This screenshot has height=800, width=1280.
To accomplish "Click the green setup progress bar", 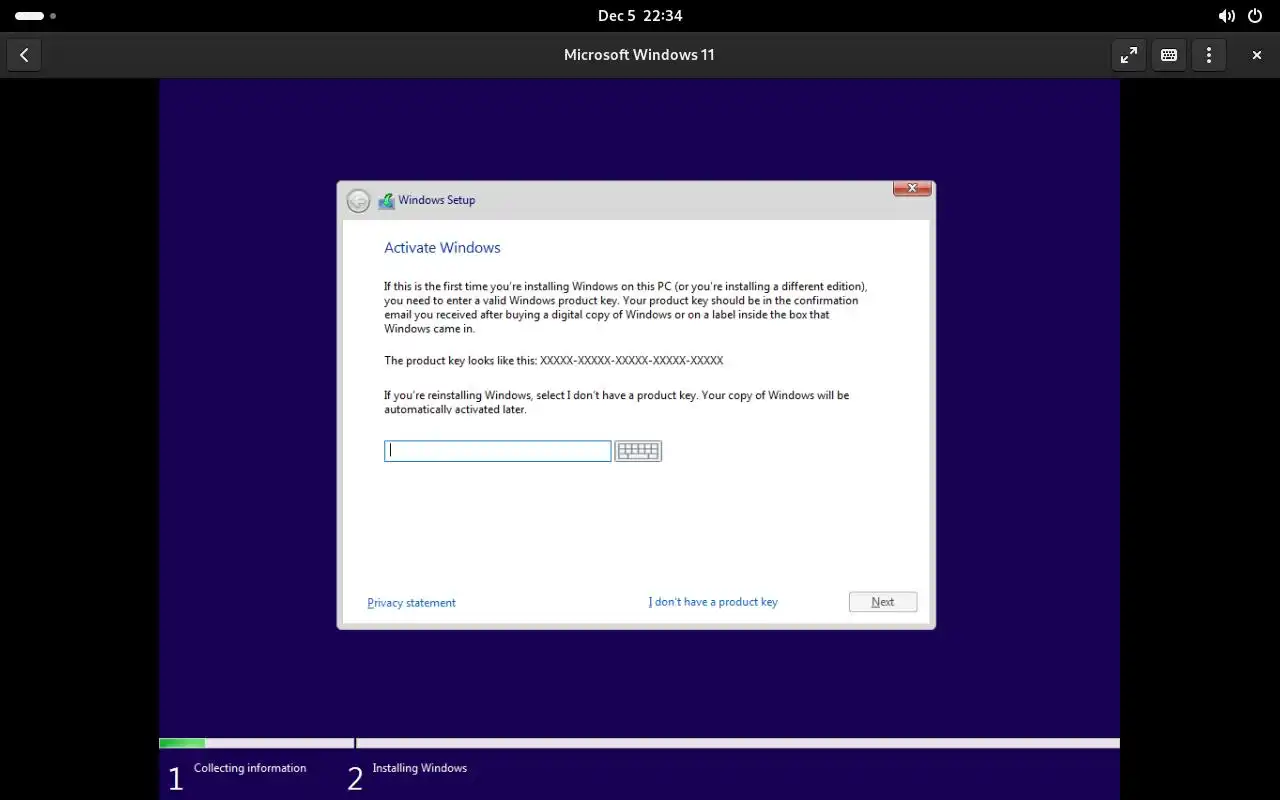I will click(182, 743).
